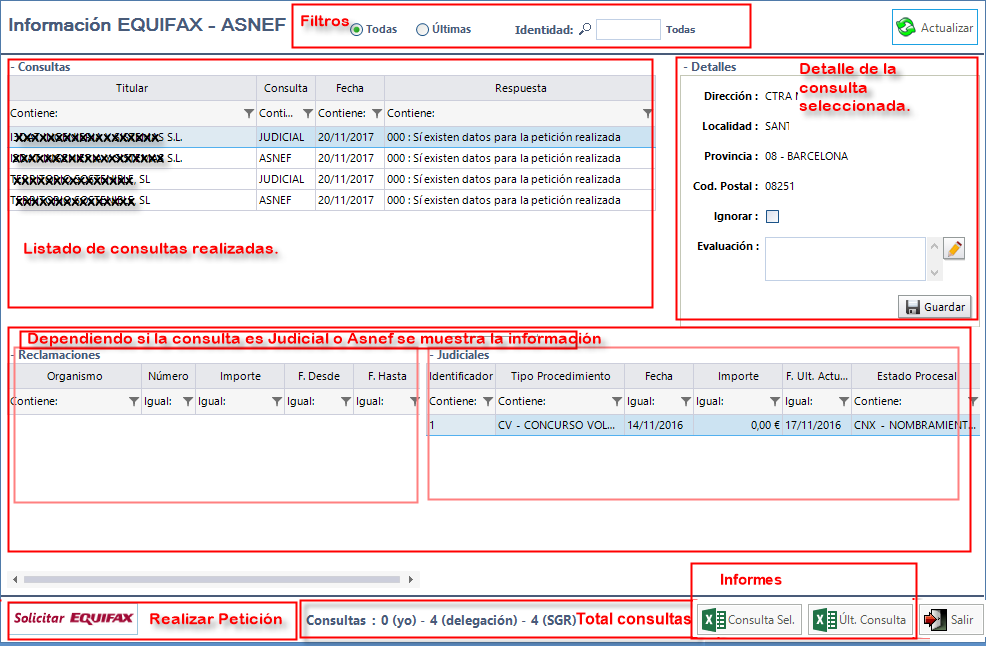This screenshot has width=986, height=646.
Task: Select the '0,00 €' amount cell
Action: tap(738, 425)
